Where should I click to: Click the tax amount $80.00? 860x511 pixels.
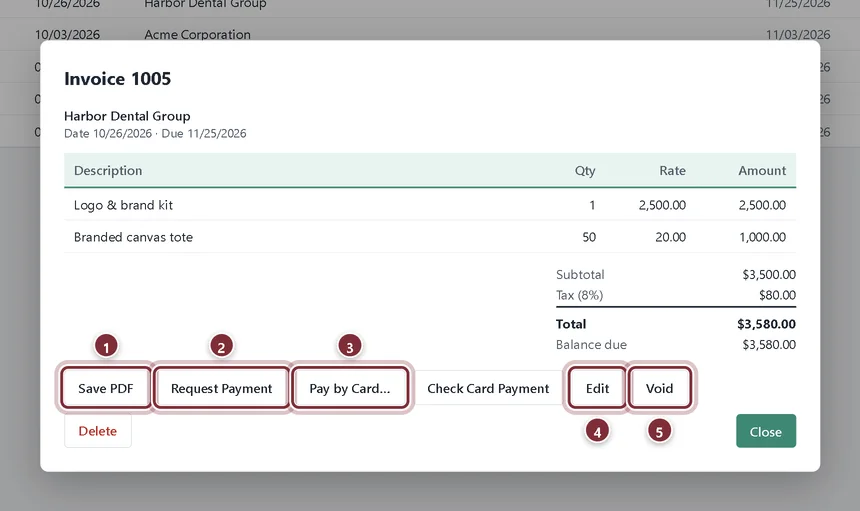777,295
